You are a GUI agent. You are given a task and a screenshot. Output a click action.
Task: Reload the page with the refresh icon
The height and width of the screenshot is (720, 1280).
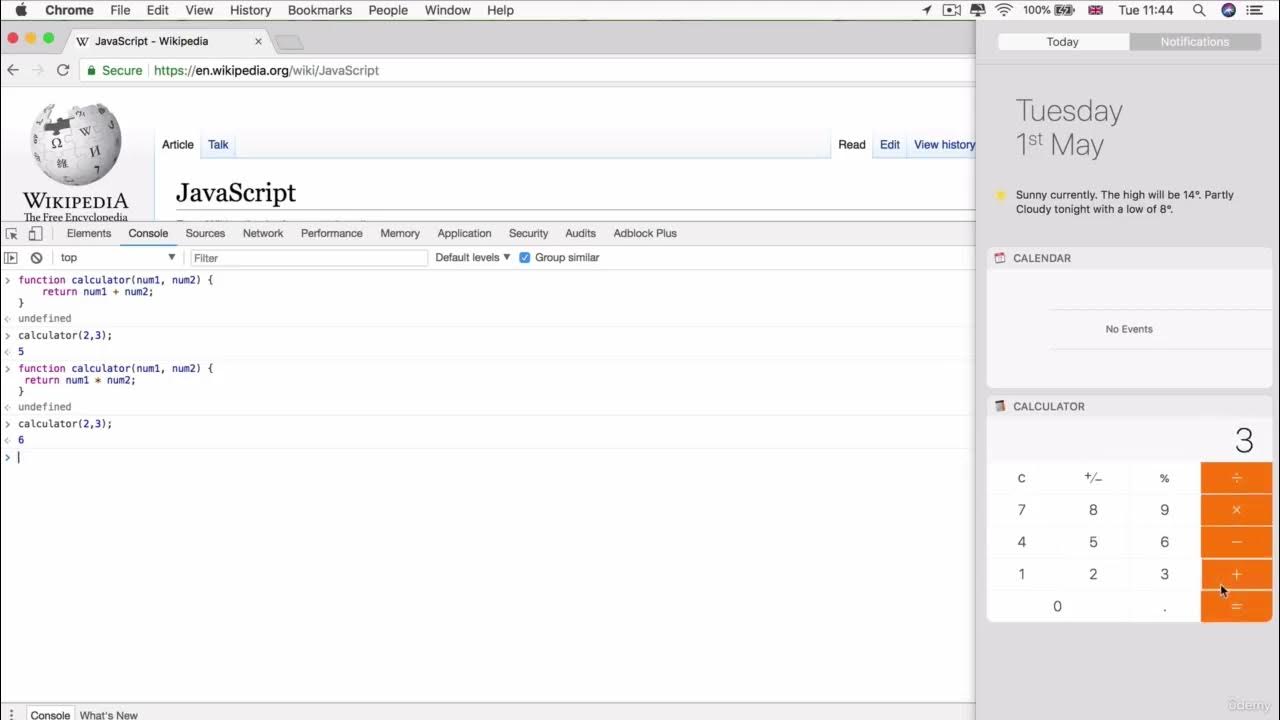[x=63, y=70]
